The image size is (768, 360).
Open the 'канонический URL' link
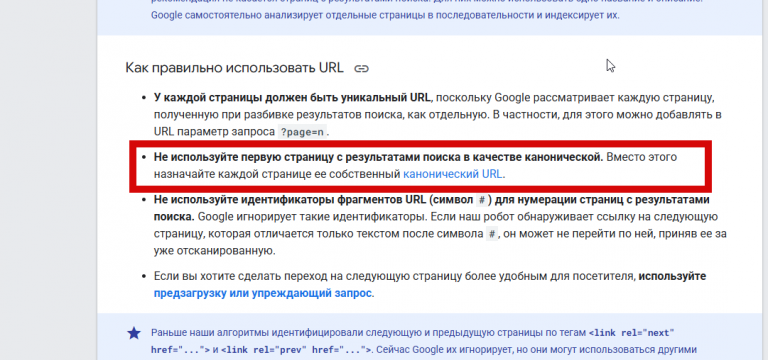click(x=453, y=174)
